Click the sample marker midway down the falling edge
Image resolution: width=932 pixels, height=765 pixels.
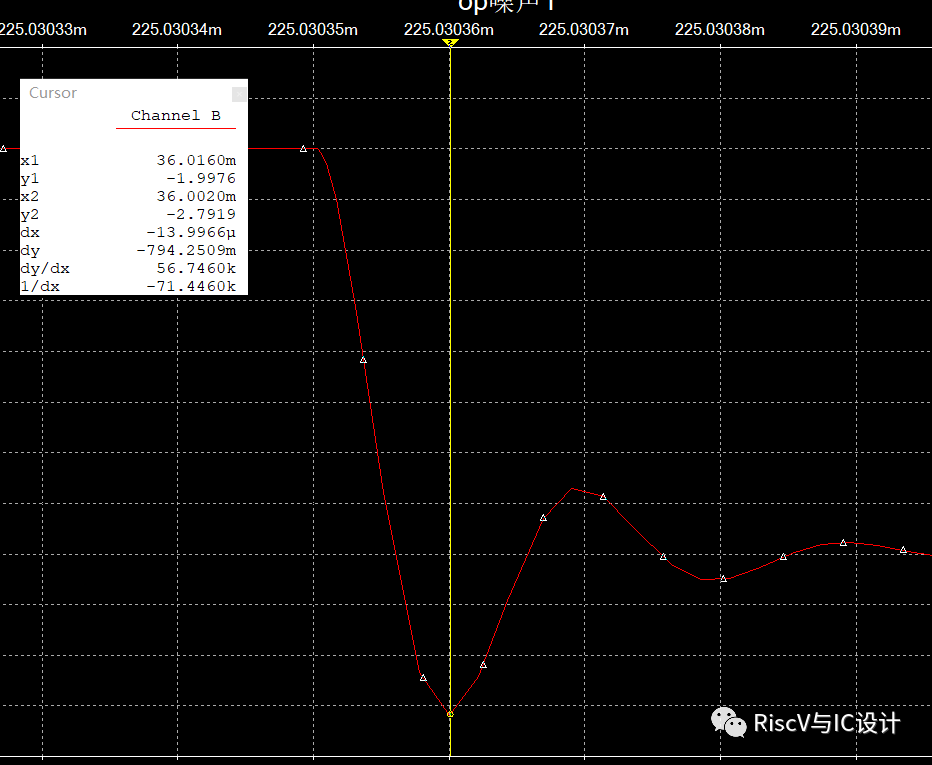(x=363, y=359)
